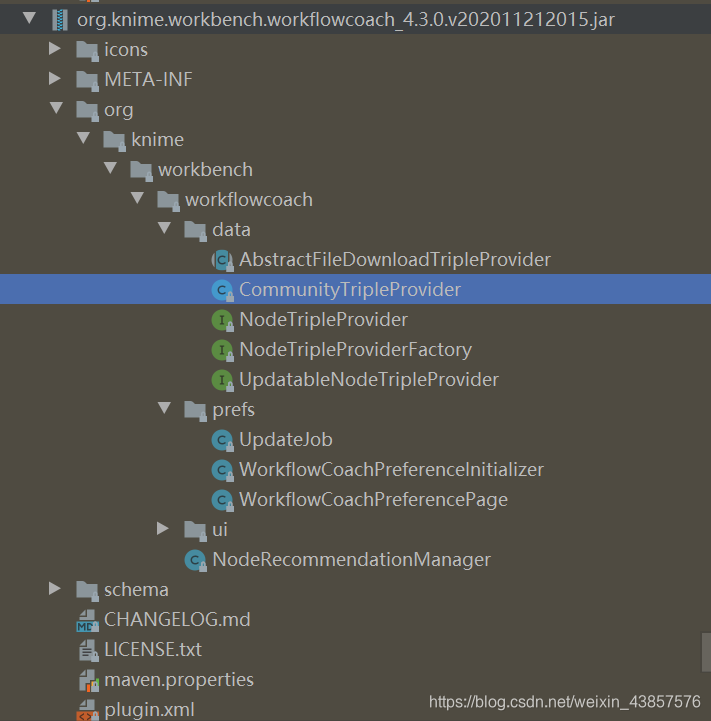
Task: Collapse the prefs folder arrow
Action: coord(165,408)
